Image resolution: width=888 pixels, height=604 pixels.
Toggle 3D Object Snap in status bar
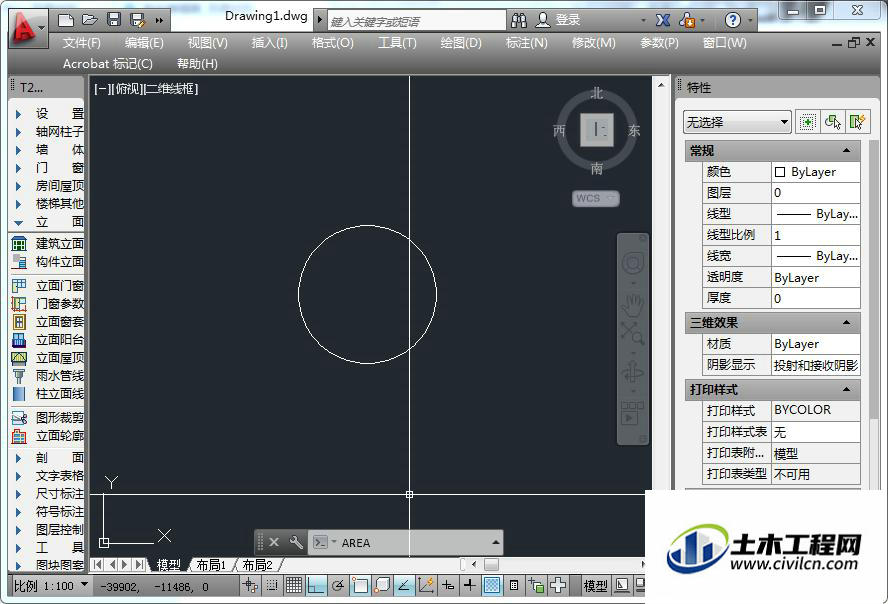click(x=382, y=586)
